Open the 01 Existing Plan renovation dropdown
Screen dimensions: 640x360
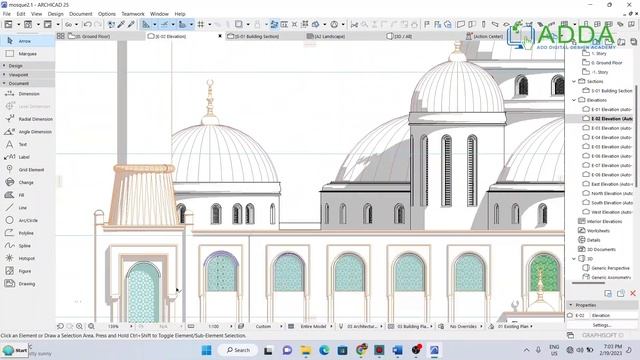click(x=512, y=327)
